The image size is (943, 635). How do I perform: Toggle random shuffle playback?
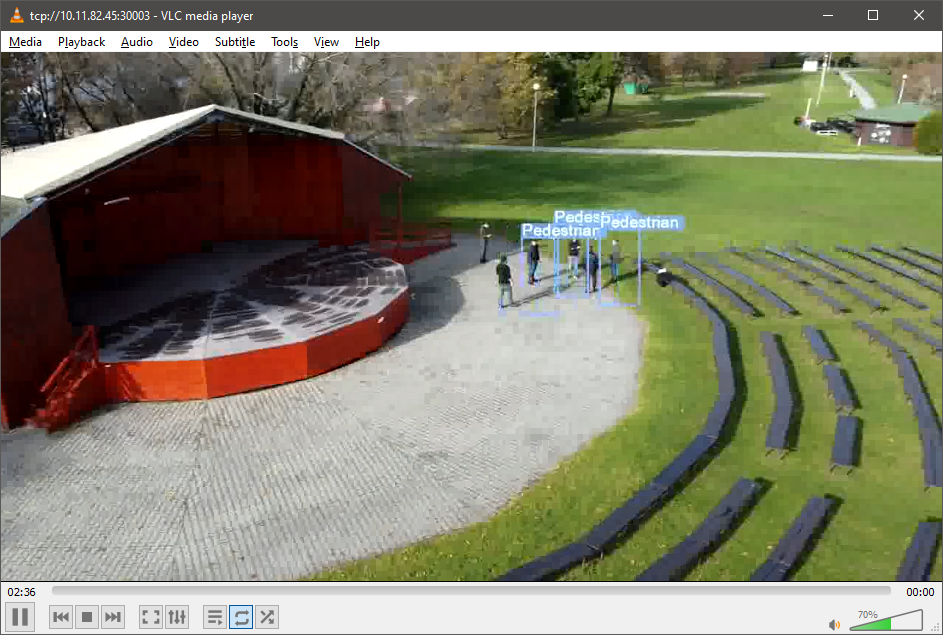pos(267,617)
